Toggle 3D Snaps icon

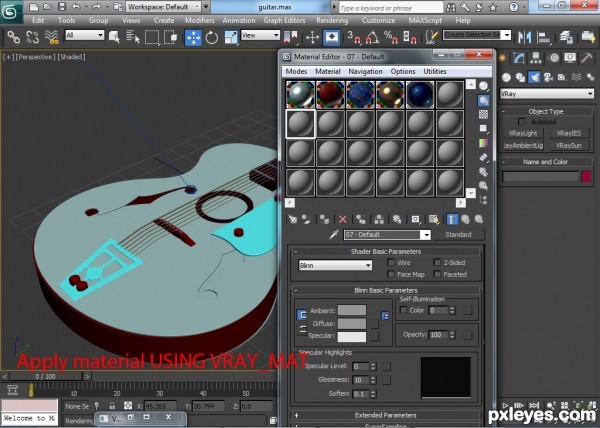point(354,37)
